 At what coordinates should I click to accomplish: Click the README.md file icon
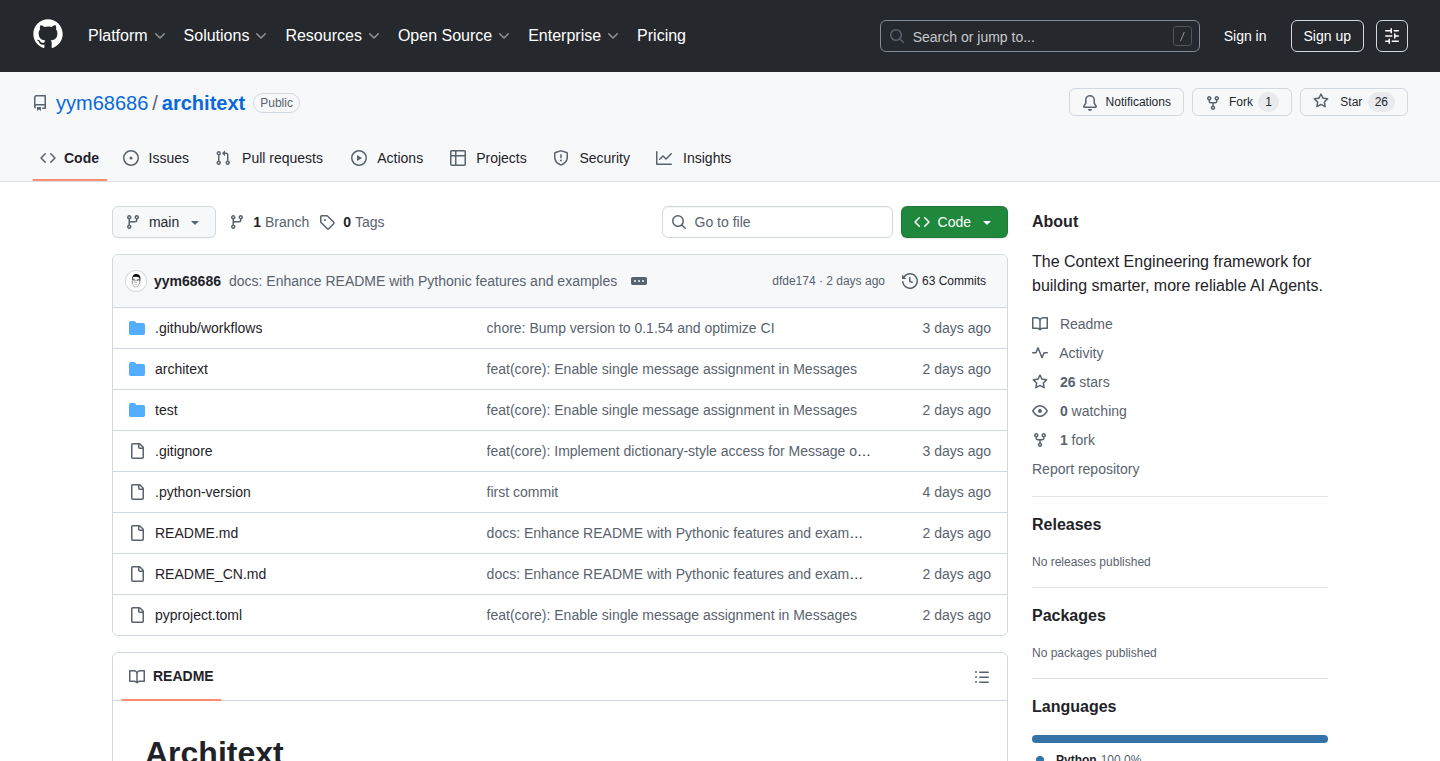pos(137,533)
